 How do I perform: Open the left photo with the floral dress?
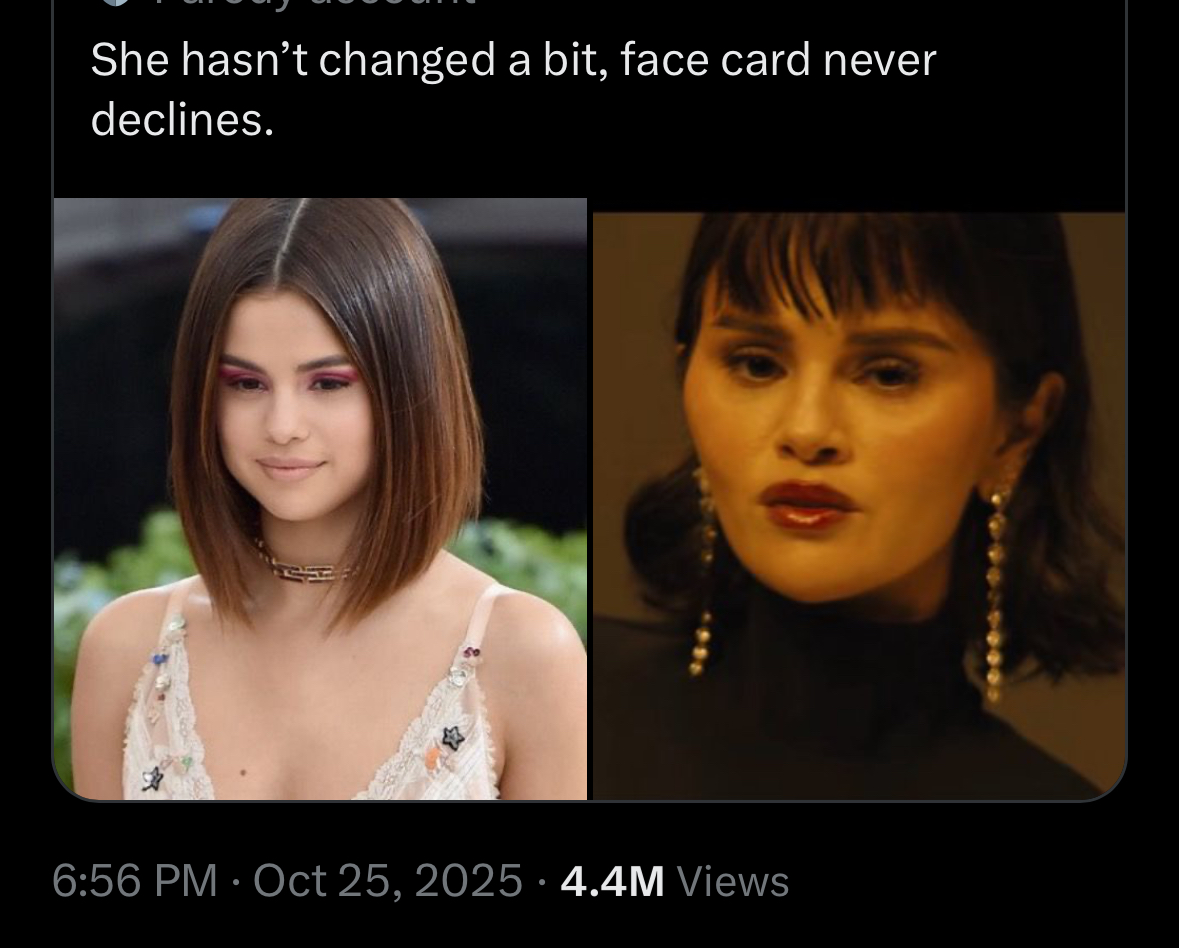click(320, 498)
